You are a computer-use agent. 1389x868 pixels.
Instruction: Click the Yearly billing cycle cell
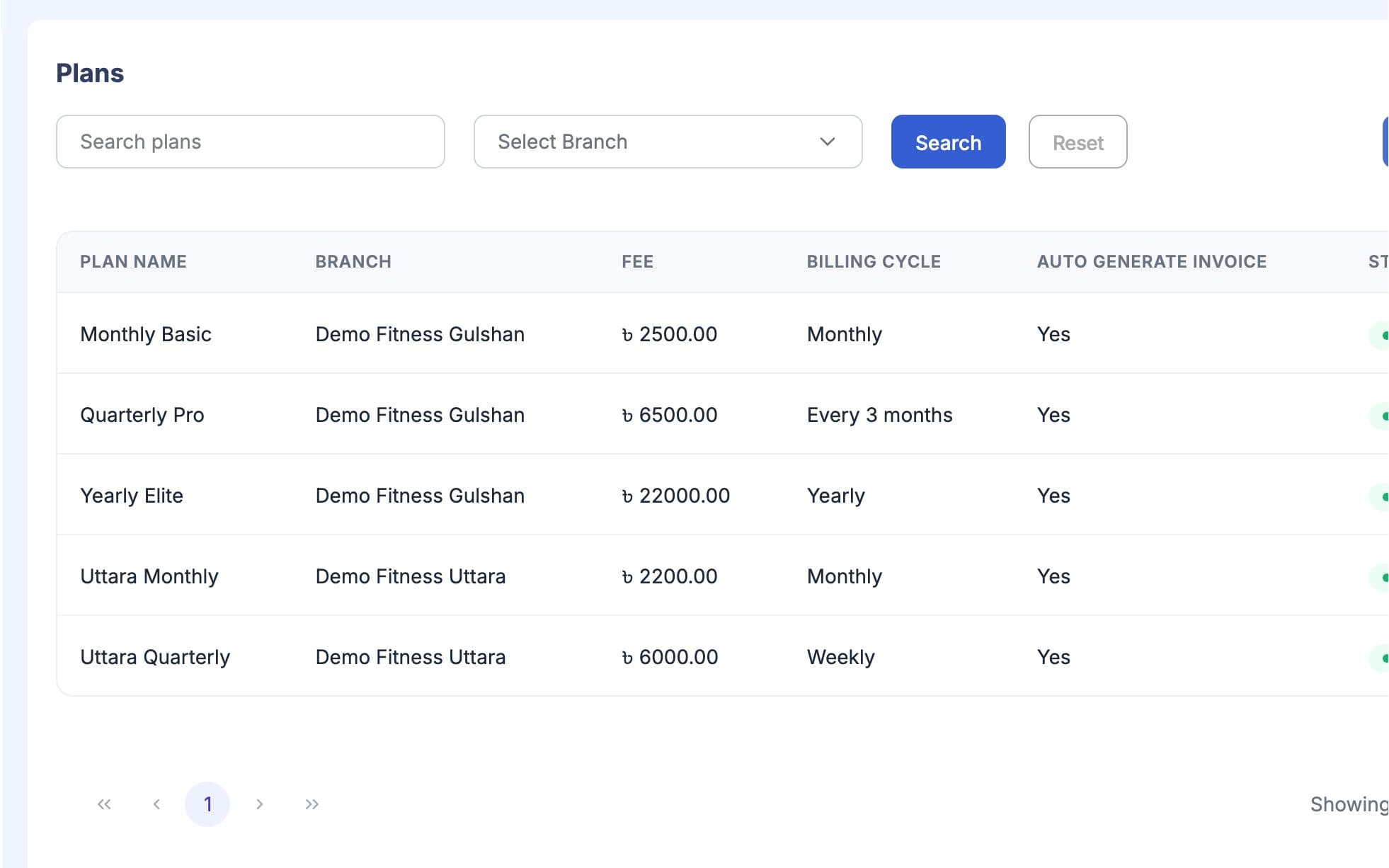(836, 496)
